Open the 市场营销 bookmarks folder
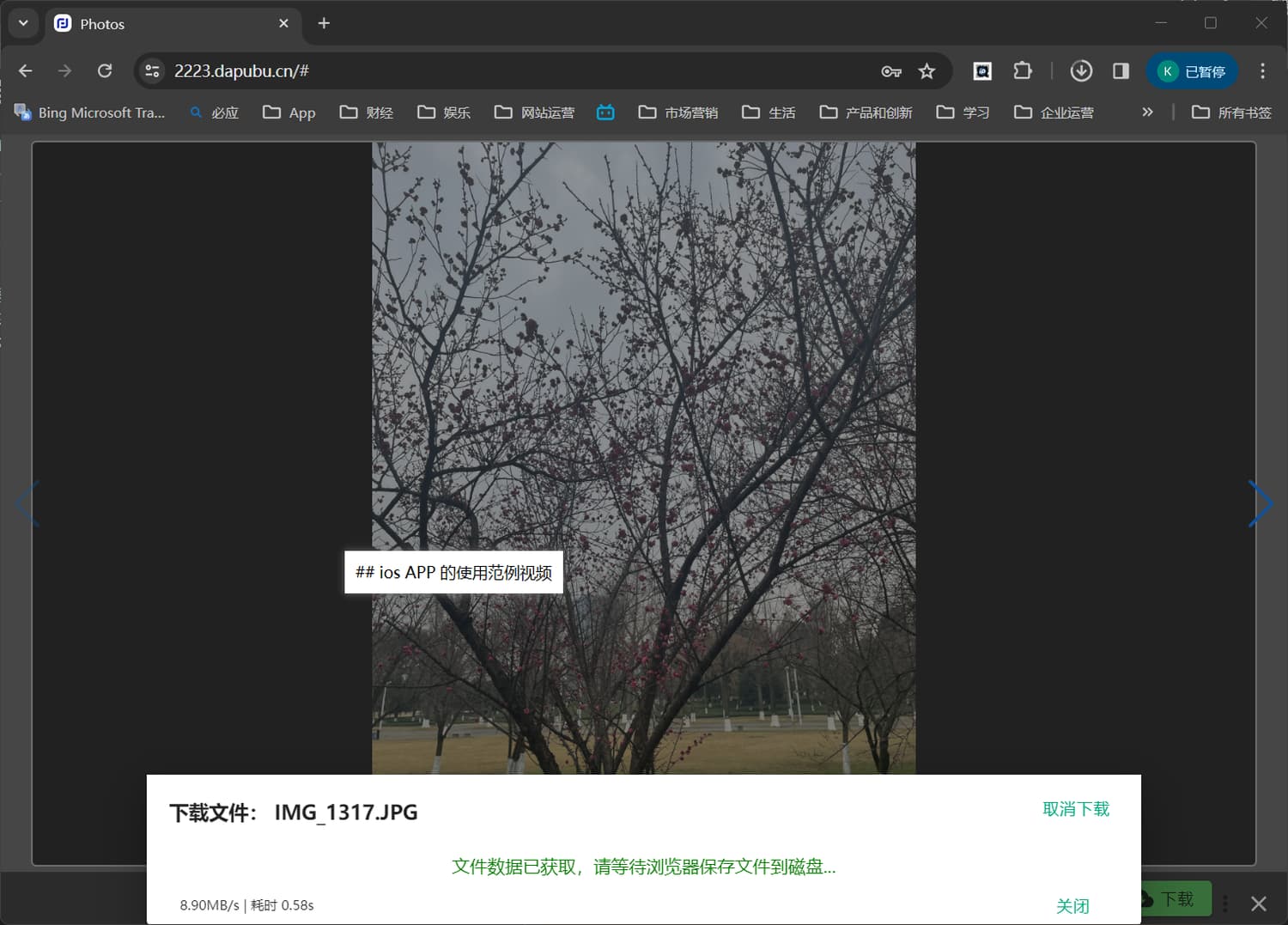The height and width of the screenshot is (925, 1288). pyautogui.click(x=678, y=113)
